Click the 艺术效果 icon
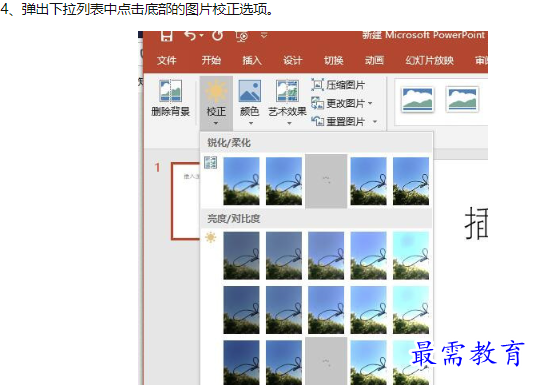Viewport: 533px width, 385px height. [288, 91]
